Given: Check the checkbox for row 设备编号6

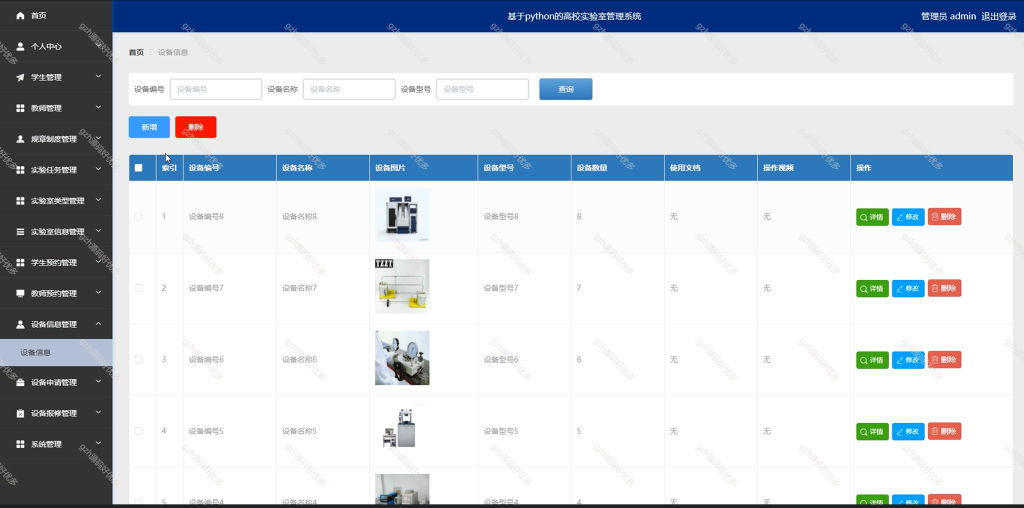Looking at the screenshot, I should [x=138, y=360].
